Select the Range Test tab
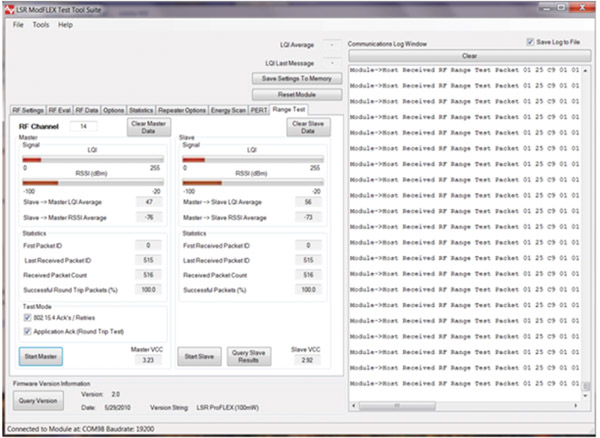Image resolution: width=600 pixels, height=438 pixels. pos(289,109)
